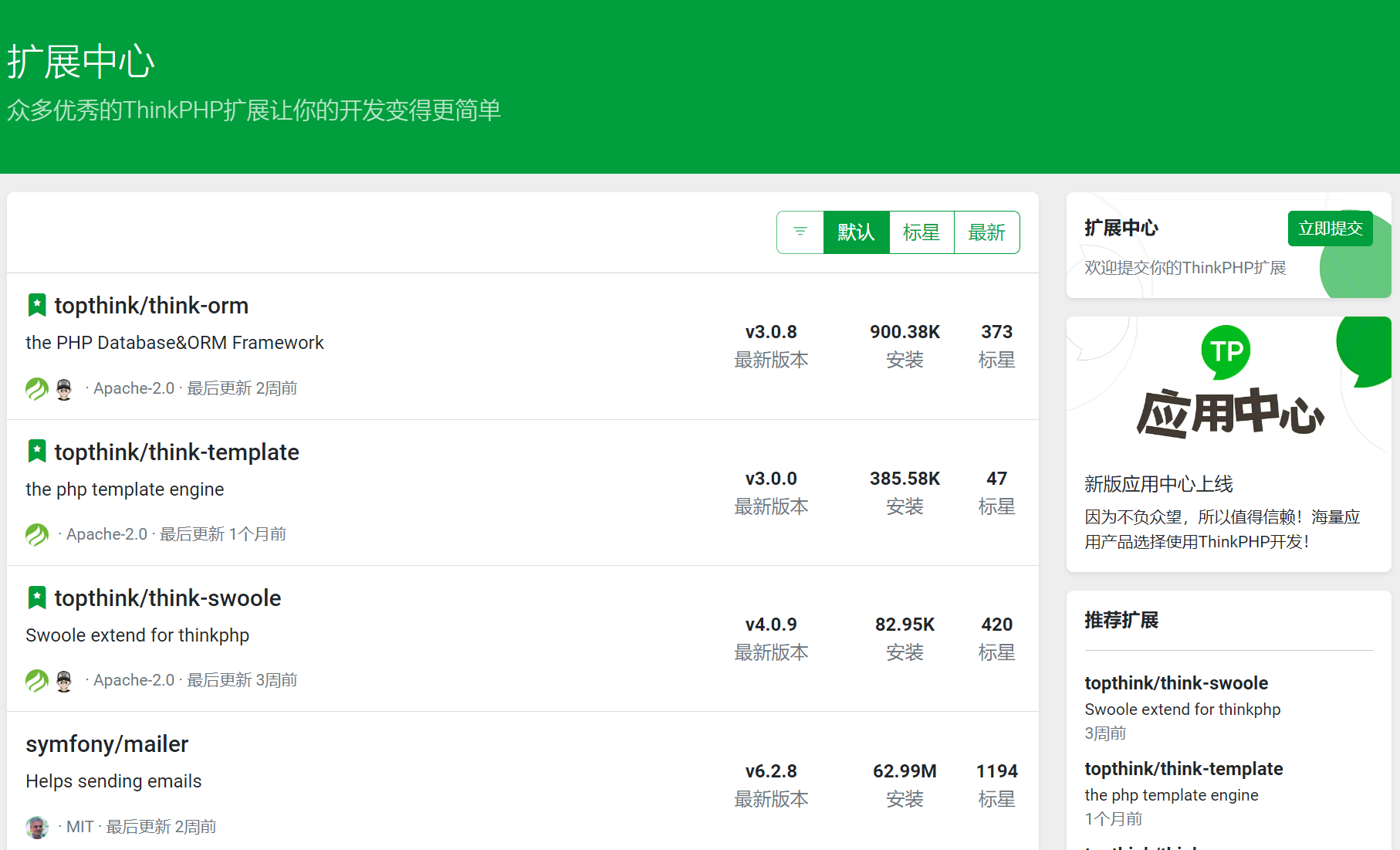Click the TP logo icon
Image resolution: width=1400 pixels, height=850 pixels.
(1226, 352)
